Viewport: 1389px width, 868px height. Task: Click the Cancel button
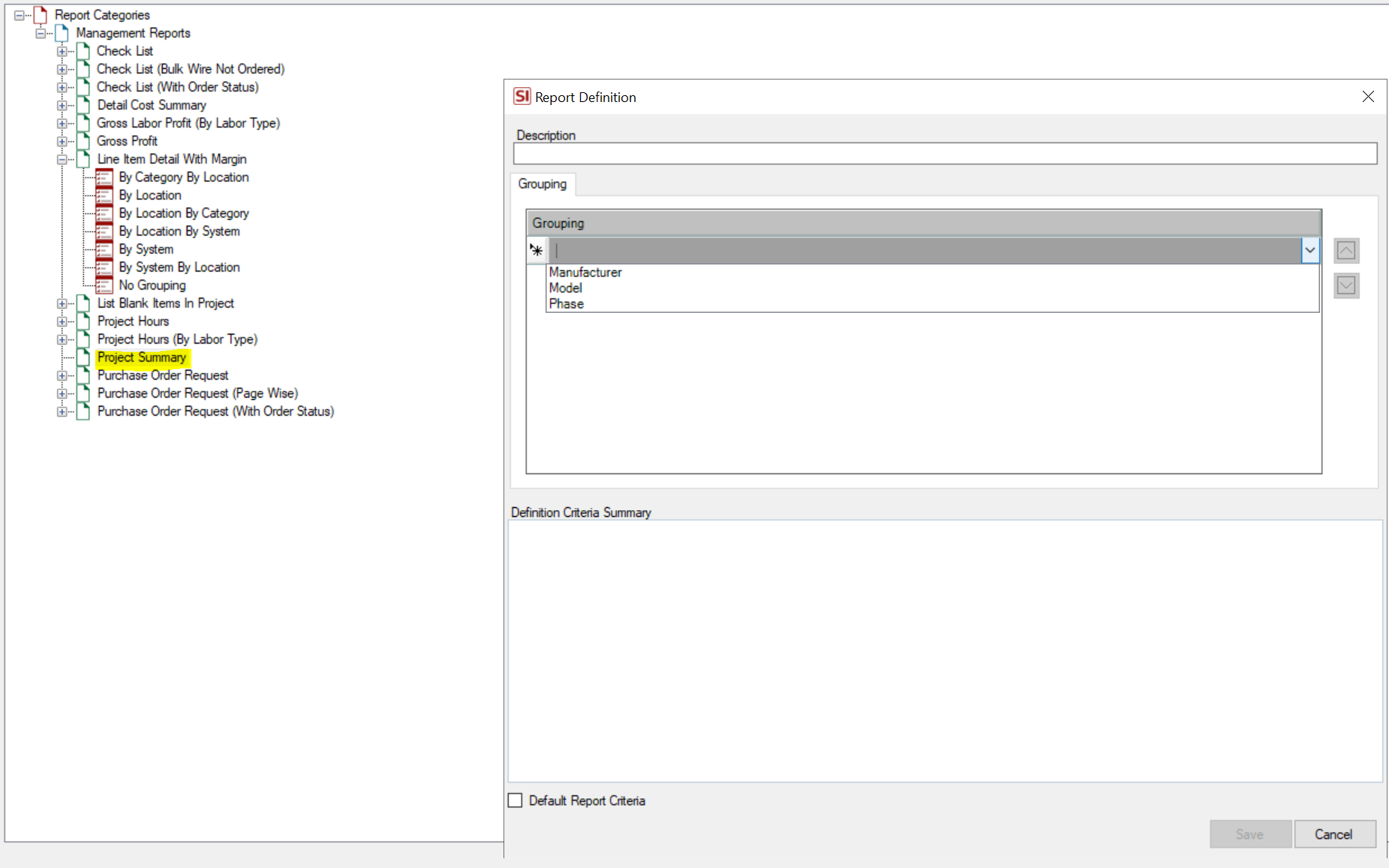1334,833
